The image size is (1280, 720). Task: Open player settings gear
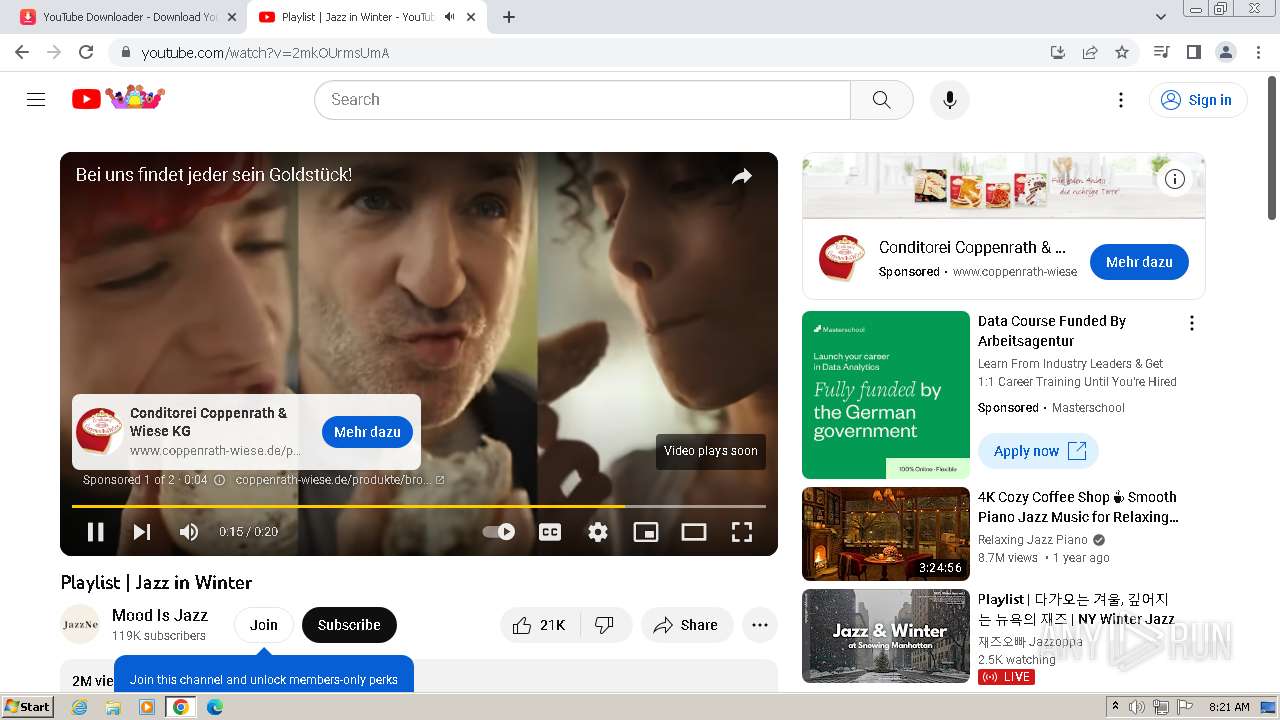(598, 532)
